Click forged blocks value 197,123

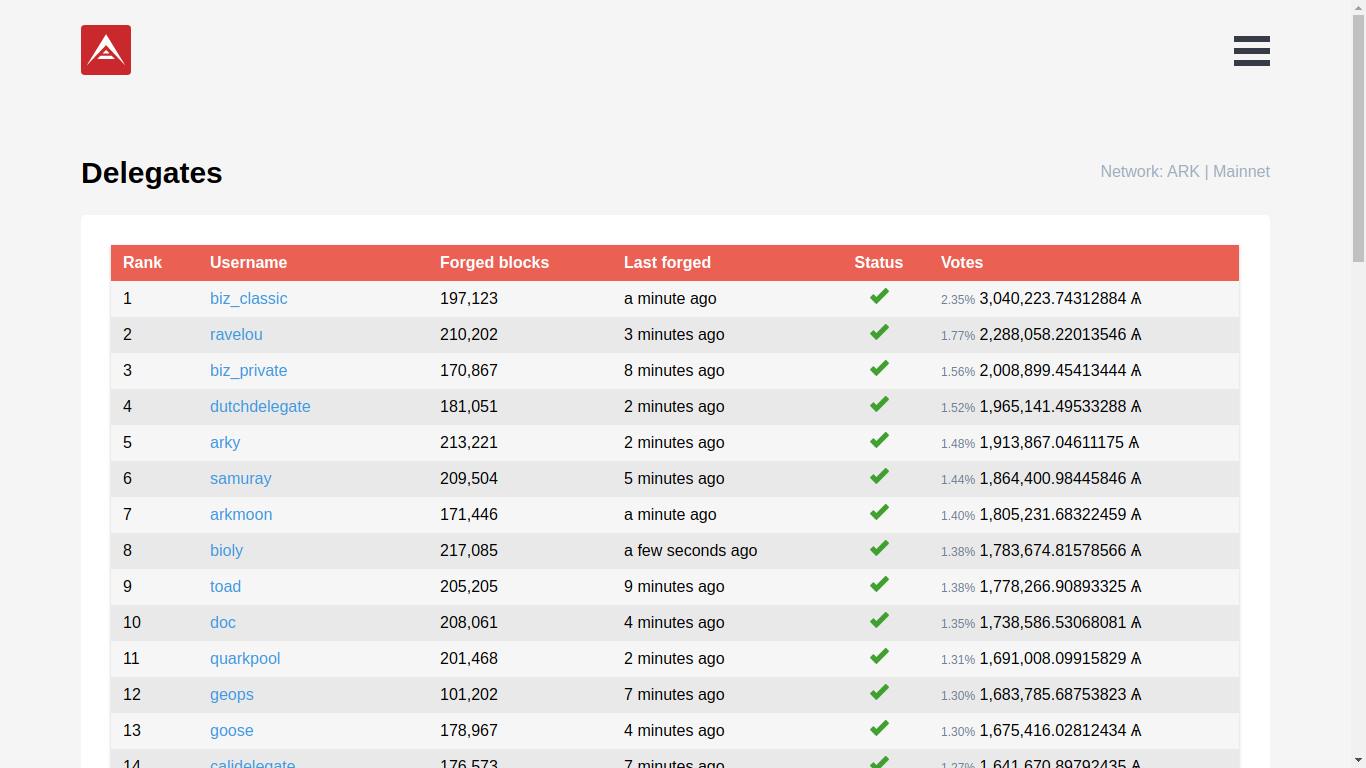(x=469, y=299)
